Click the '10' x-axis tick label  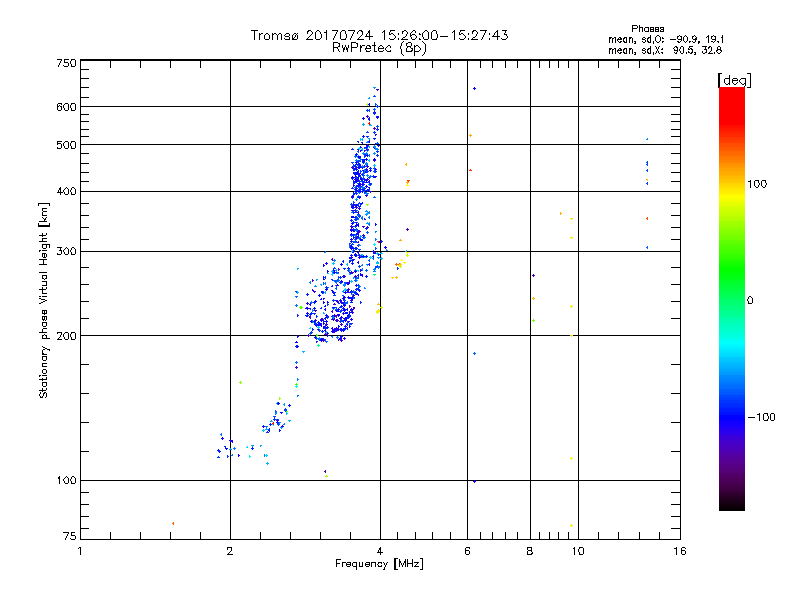pyautogui.click(x=578, y=551)
